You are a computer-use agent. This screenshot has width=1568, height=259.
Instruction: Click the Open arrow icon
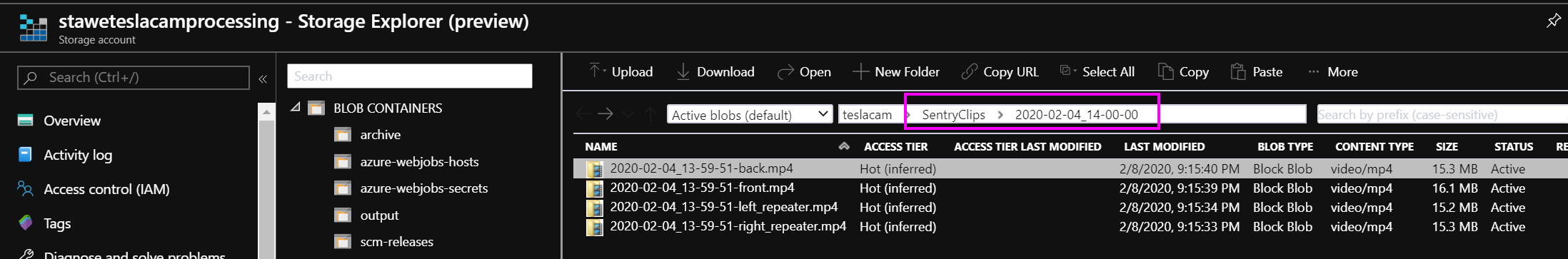(785, 71)
